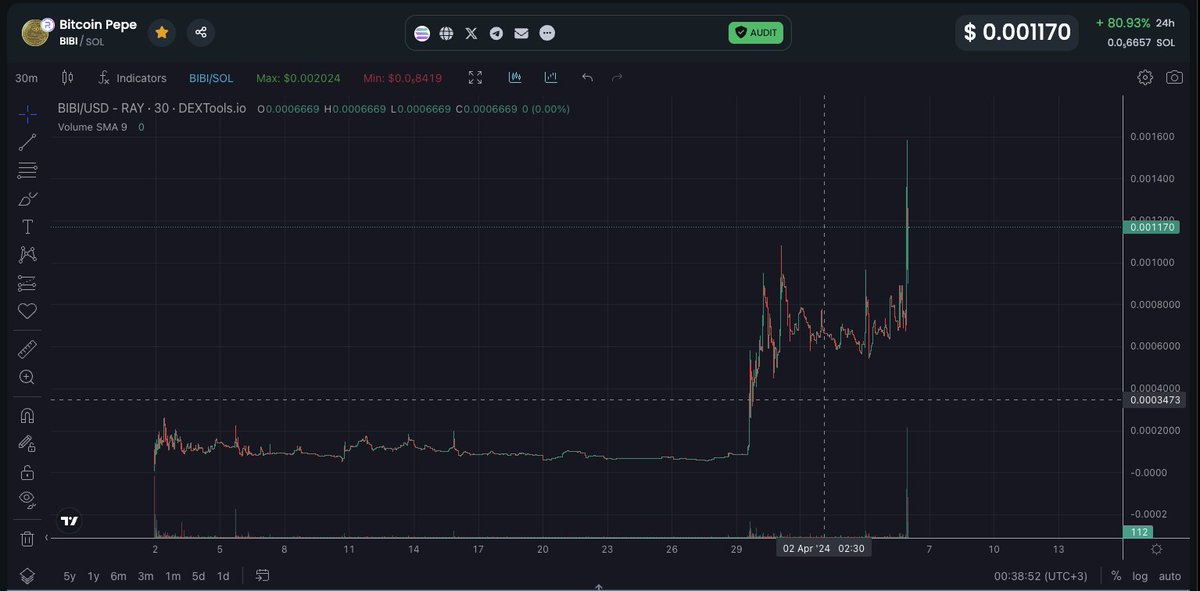
Task: Select the trend line drawing tool
Action: coord(27,141)
